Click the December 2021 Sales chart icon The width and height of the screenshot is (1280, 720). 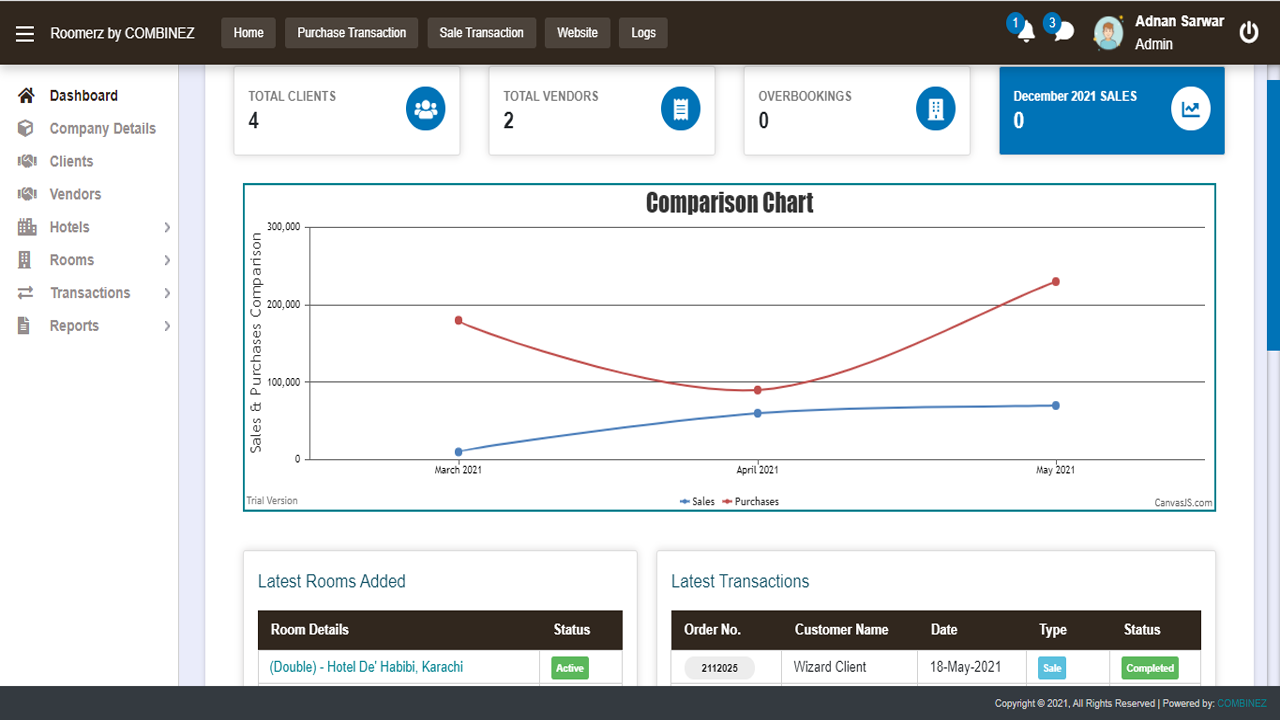1190,109
